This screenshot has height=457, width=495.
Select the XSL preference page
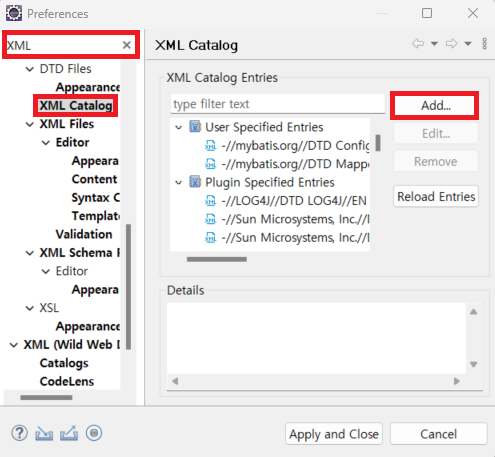(49, 308)
